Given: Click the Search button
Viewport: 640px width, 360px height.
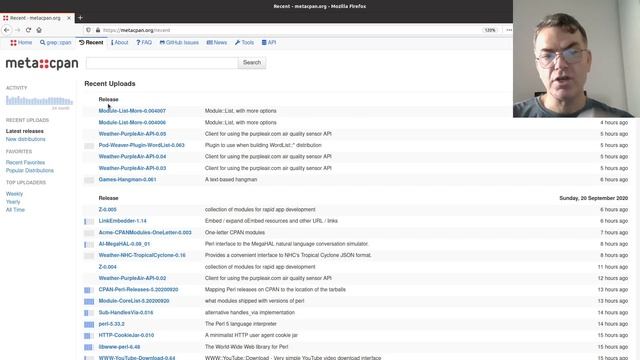Looking at the screenshot, I should 252,63.
